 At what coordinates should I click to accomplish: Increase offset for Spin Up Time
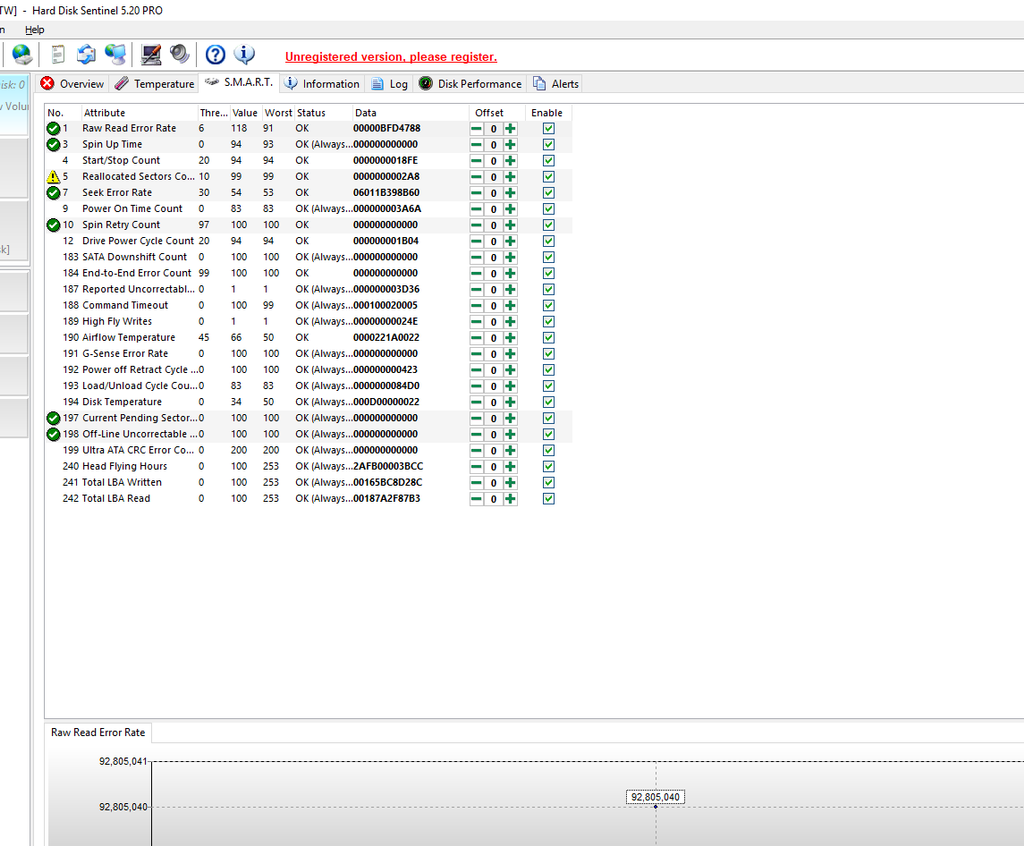point(510,144)
